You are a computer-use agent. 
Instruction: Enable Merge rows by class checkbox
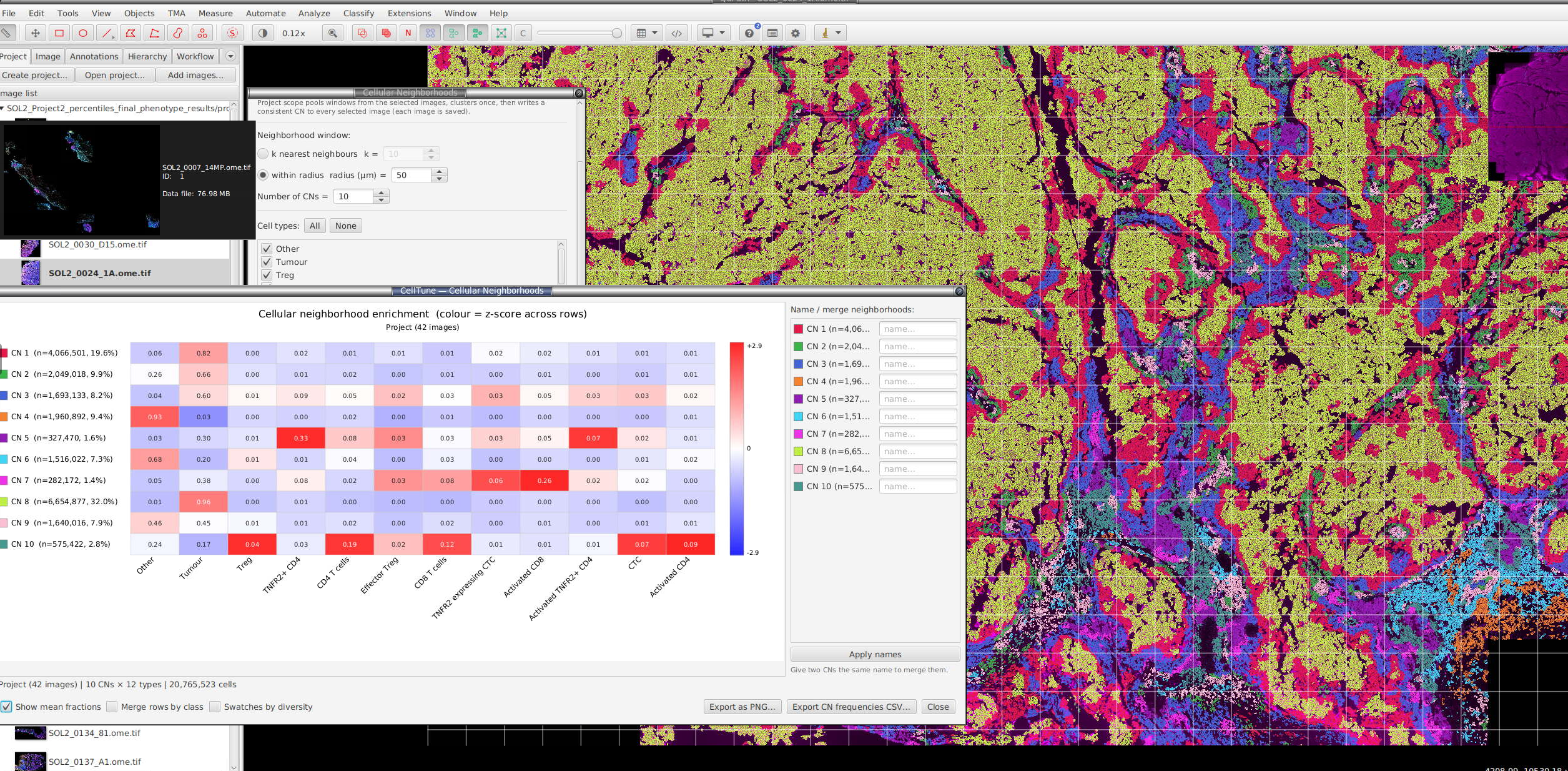112,707
